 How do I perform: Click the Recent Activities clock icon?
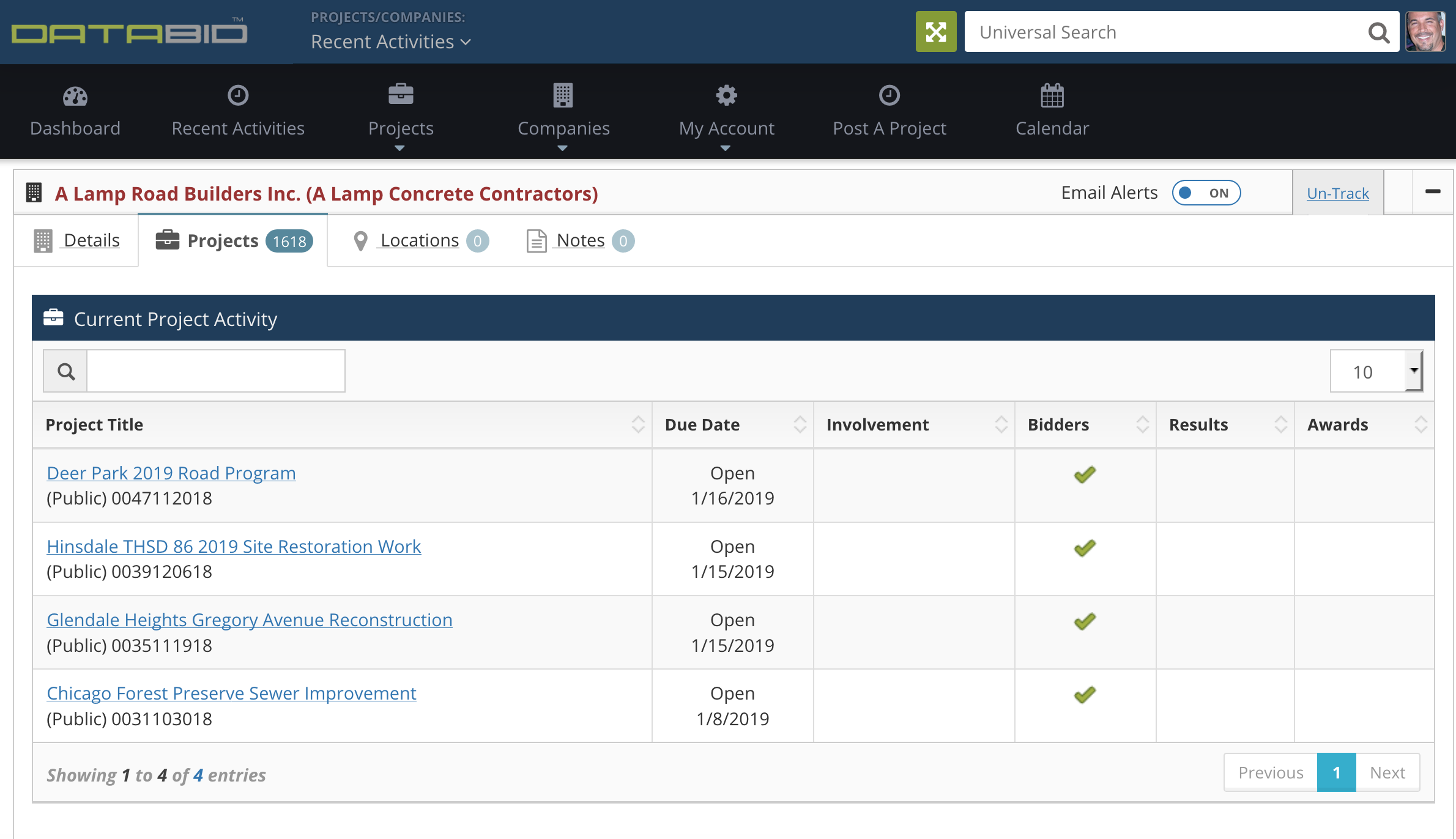coord(238,95)
